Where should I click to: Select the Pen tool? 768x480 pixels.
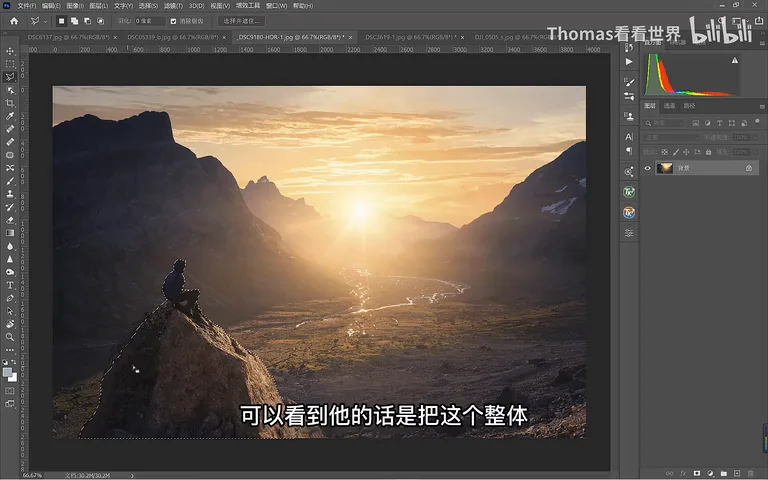(x=10, y=298)
